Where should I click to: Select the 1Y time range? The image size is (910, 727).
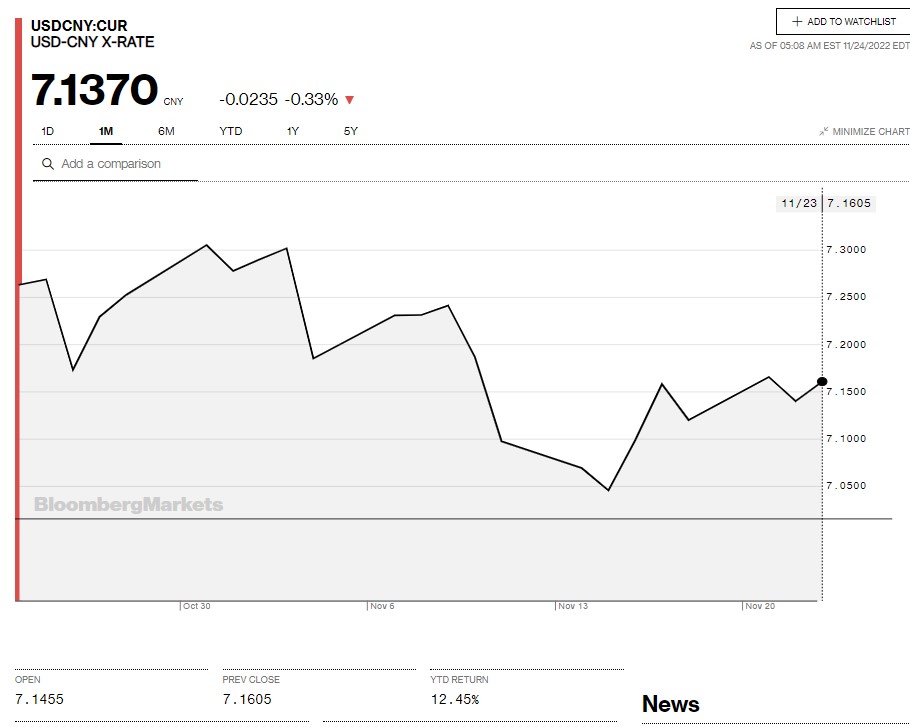point(293,131)
